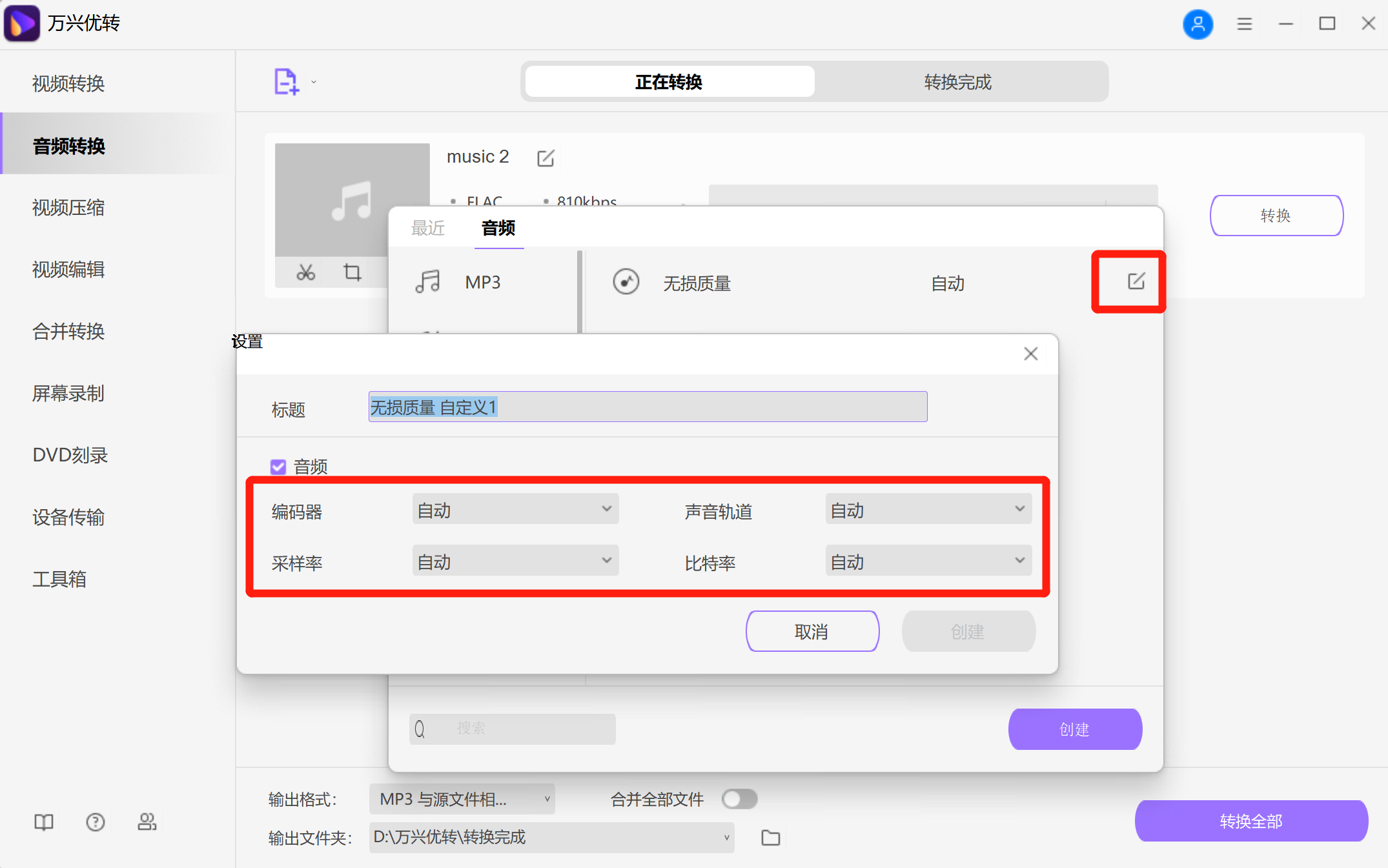Click the 取消 button in the settings dialog

click(x=812, y=631)
